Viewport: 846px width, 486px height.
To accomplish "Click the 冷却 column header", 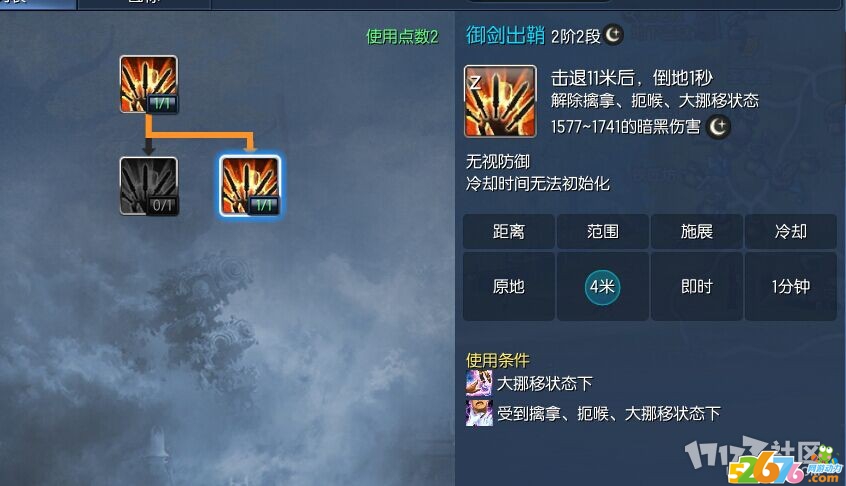I will click(x=790, y=231).
